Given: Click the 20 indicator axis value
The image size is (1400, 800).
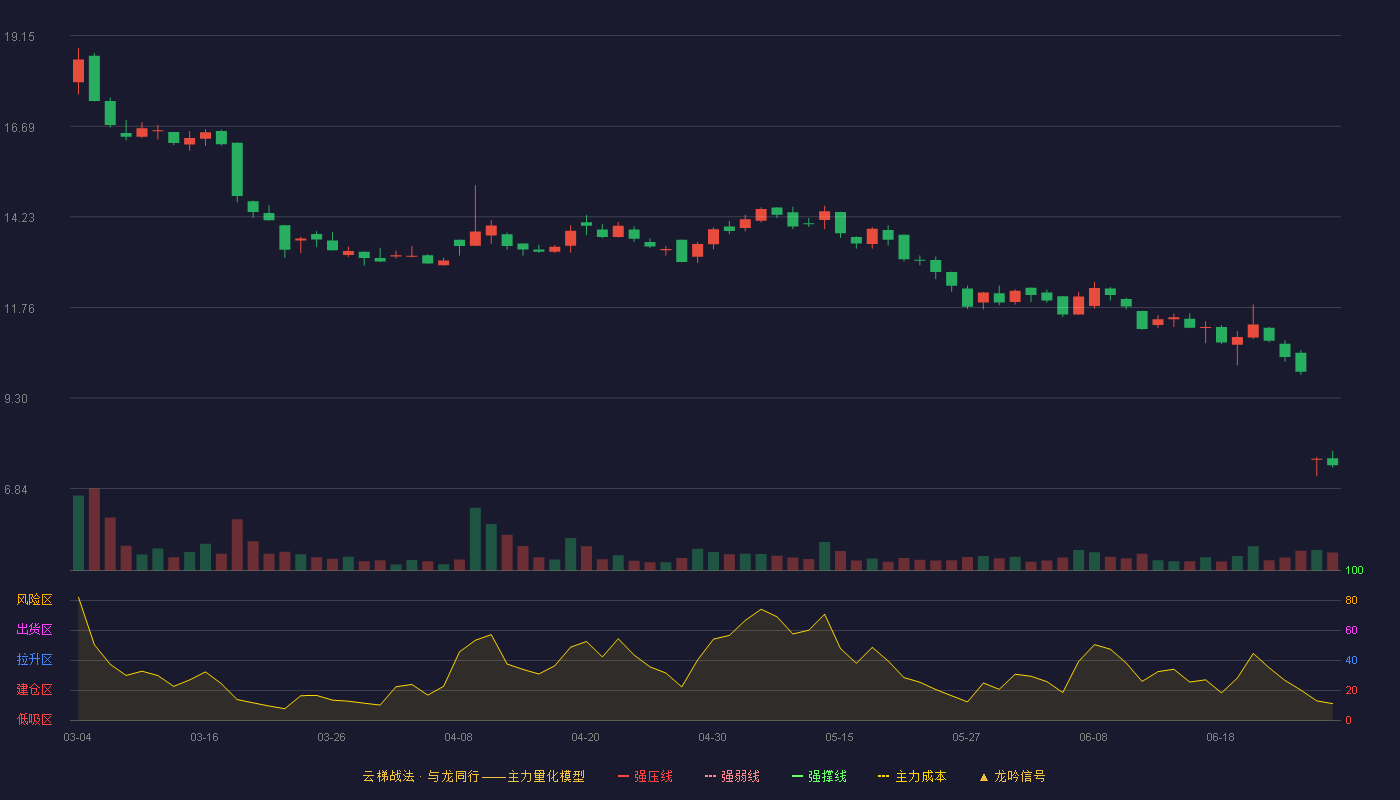Looking at the screenshot, I should (x=1351, y=690).
